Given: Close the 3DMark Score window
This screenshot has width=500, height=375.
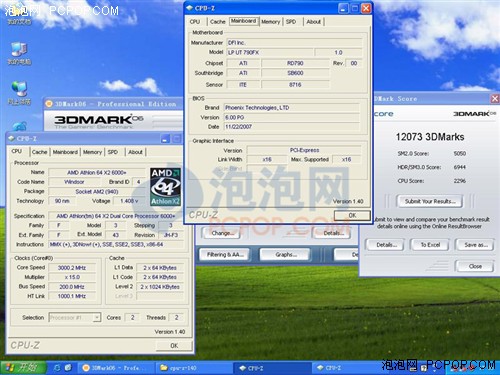Looking at the screenshot, I should click(495, 99).
